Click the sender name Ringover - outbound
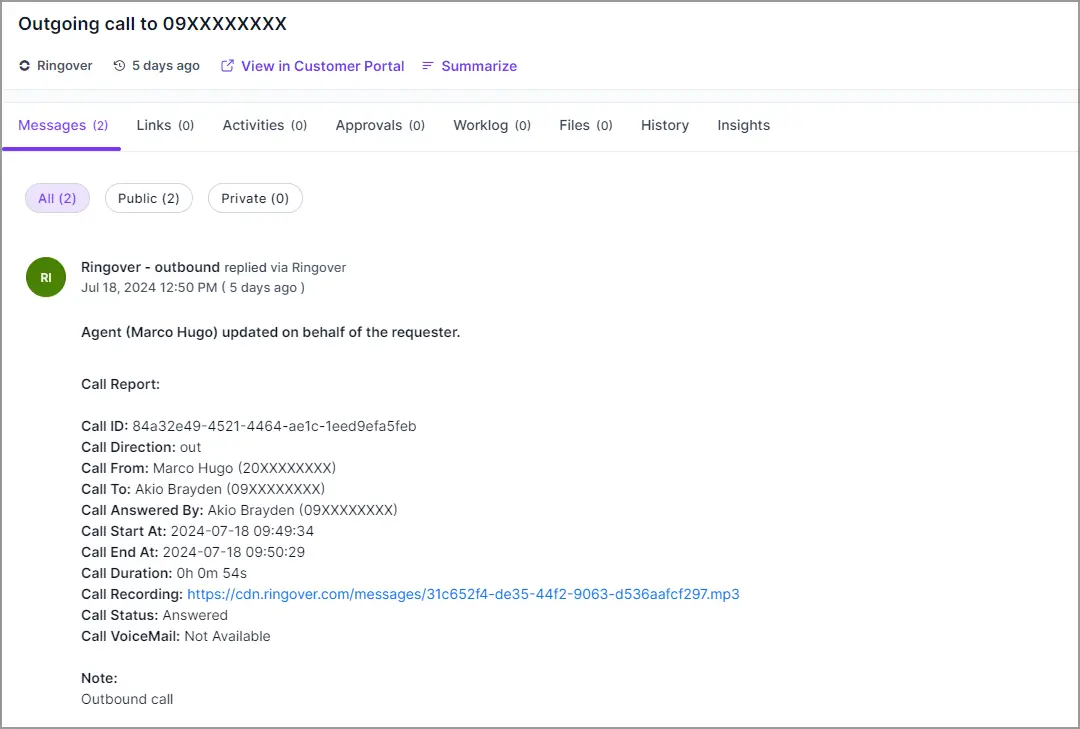 coord(150,267)
